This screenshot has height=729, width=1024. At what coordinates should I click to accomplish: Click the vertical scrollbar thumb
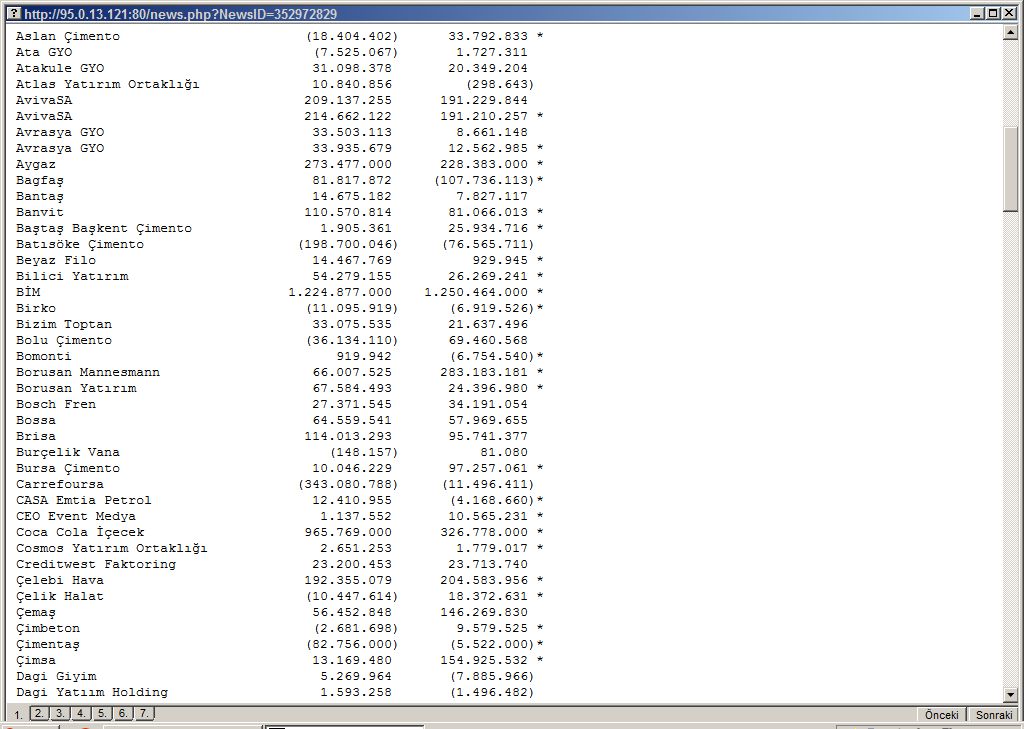coord(1010,169)
